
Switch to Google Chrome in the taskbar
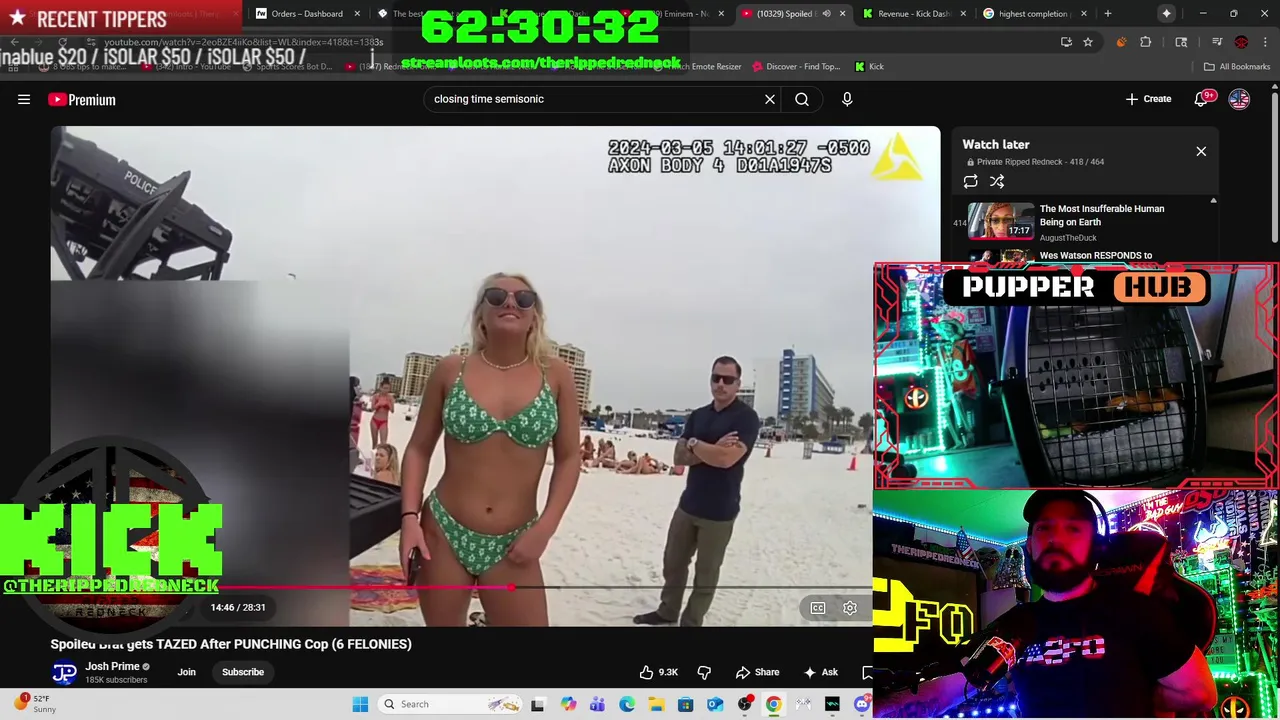tap(774, 704)
